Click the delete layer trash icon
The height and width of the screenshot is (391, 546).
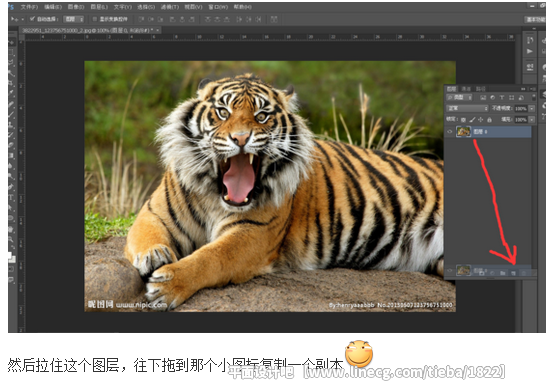[x=523, y=273]
